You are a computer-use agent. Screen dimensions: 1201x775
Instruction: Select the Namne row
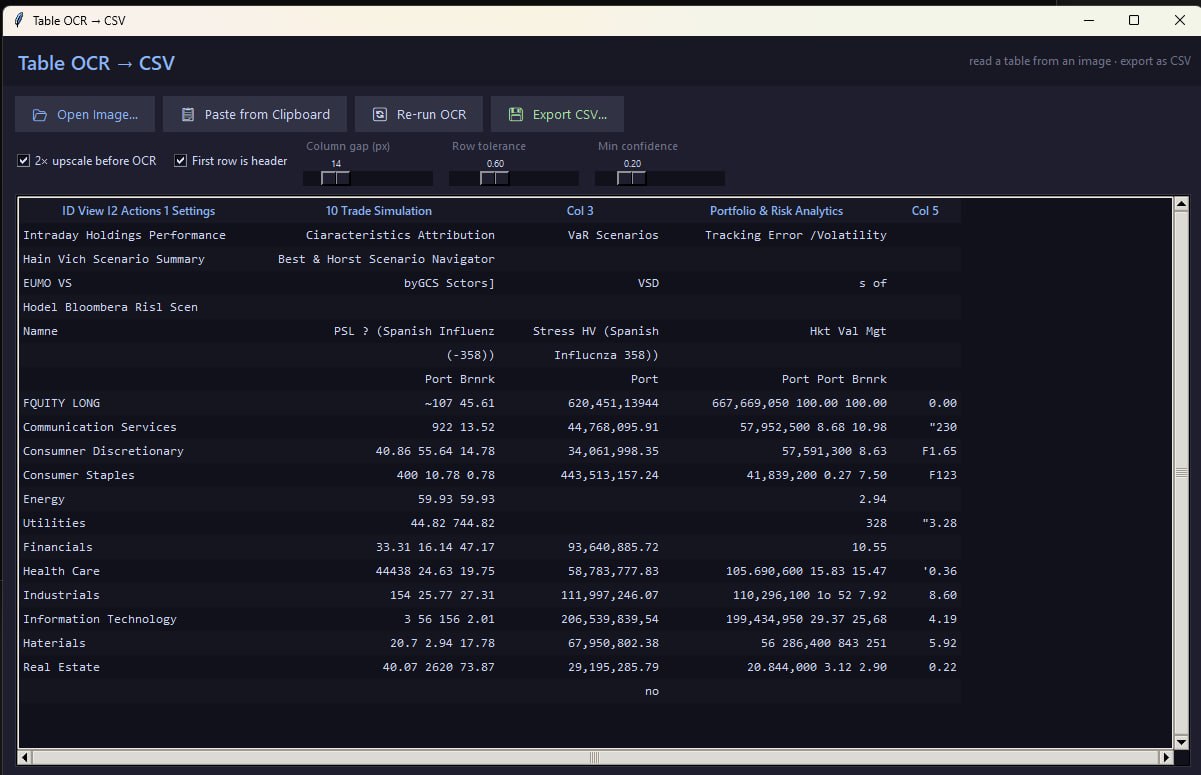(490, 331)
